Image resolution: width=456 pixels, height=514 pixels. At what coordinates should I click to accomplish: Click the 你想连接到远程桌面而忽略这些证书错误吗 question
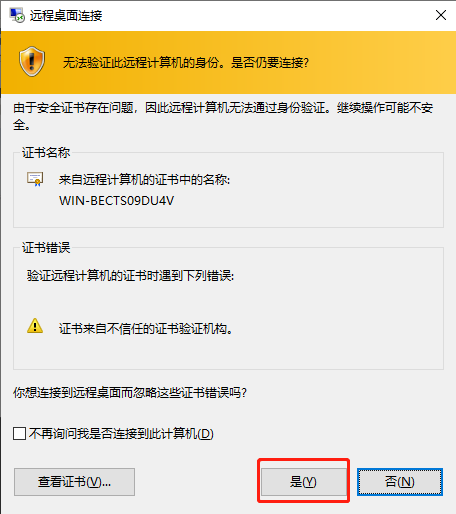click(x=130, y=393)
